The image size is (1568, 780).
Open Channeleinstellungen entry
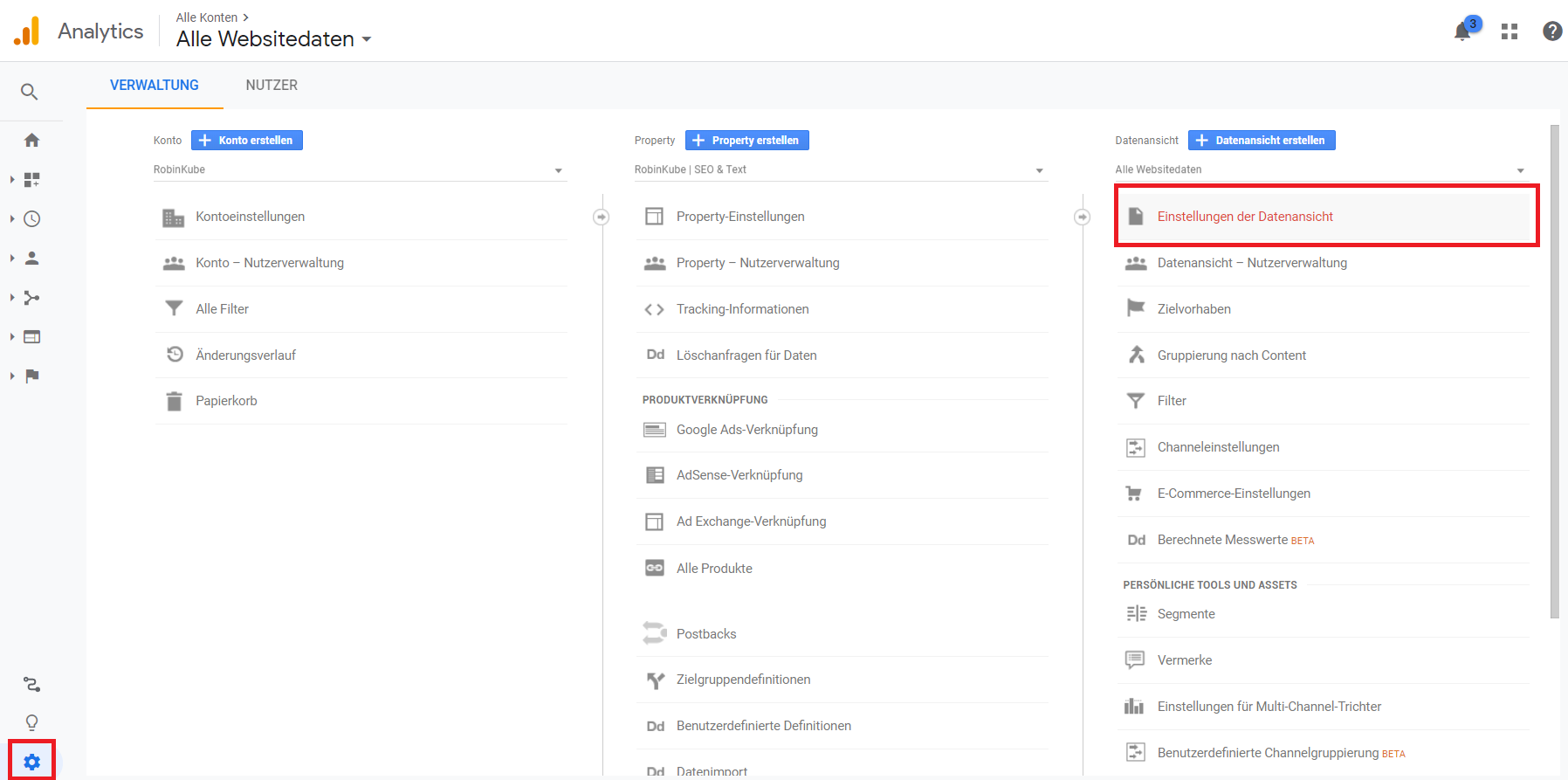[x=1323, y=447]
